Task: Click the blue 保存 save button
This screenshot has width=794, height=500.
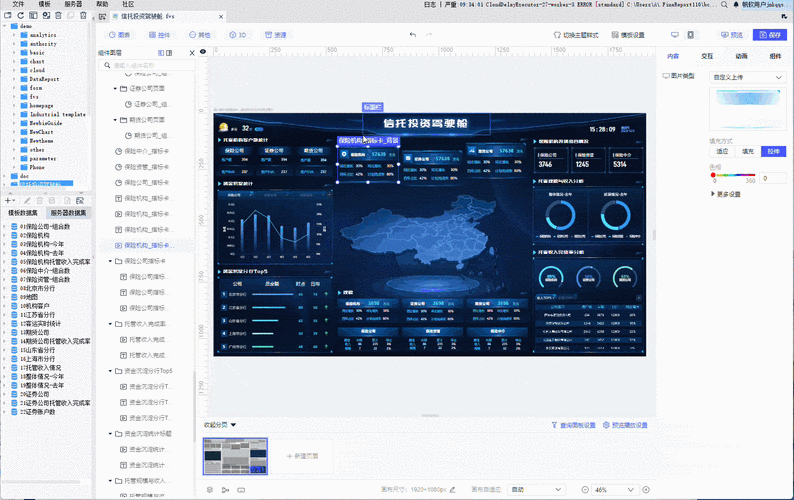Action: coord(770,35)
